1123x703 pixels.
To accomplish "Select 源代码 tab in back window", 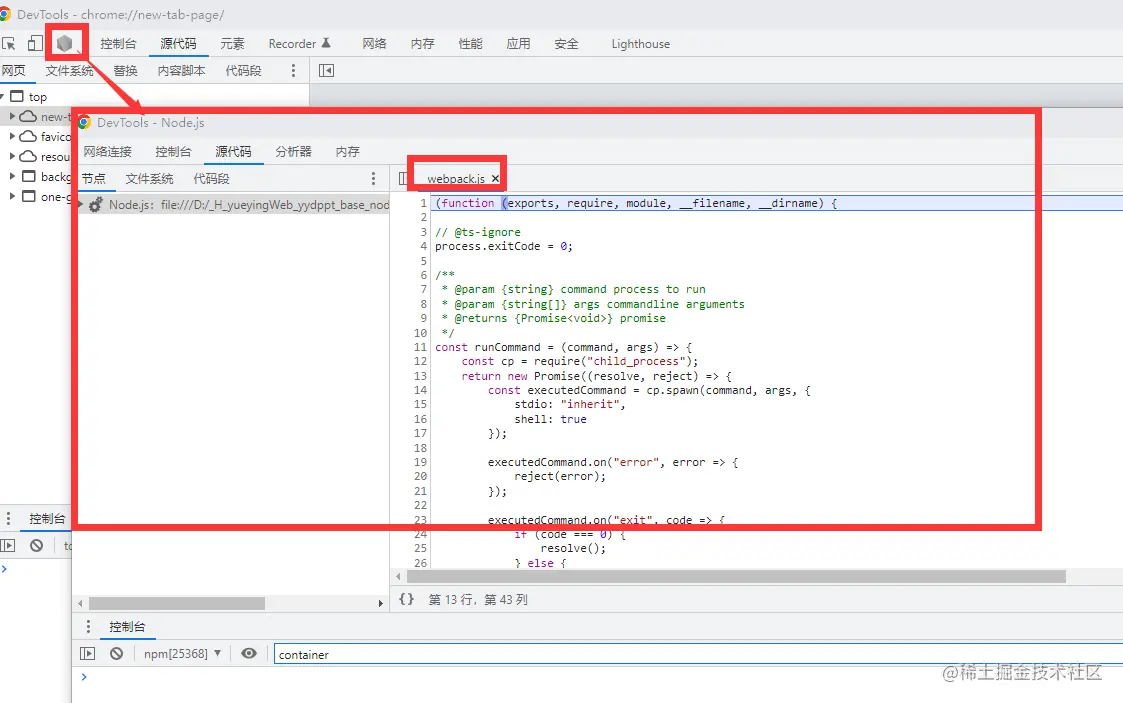I will click(178, 44).
